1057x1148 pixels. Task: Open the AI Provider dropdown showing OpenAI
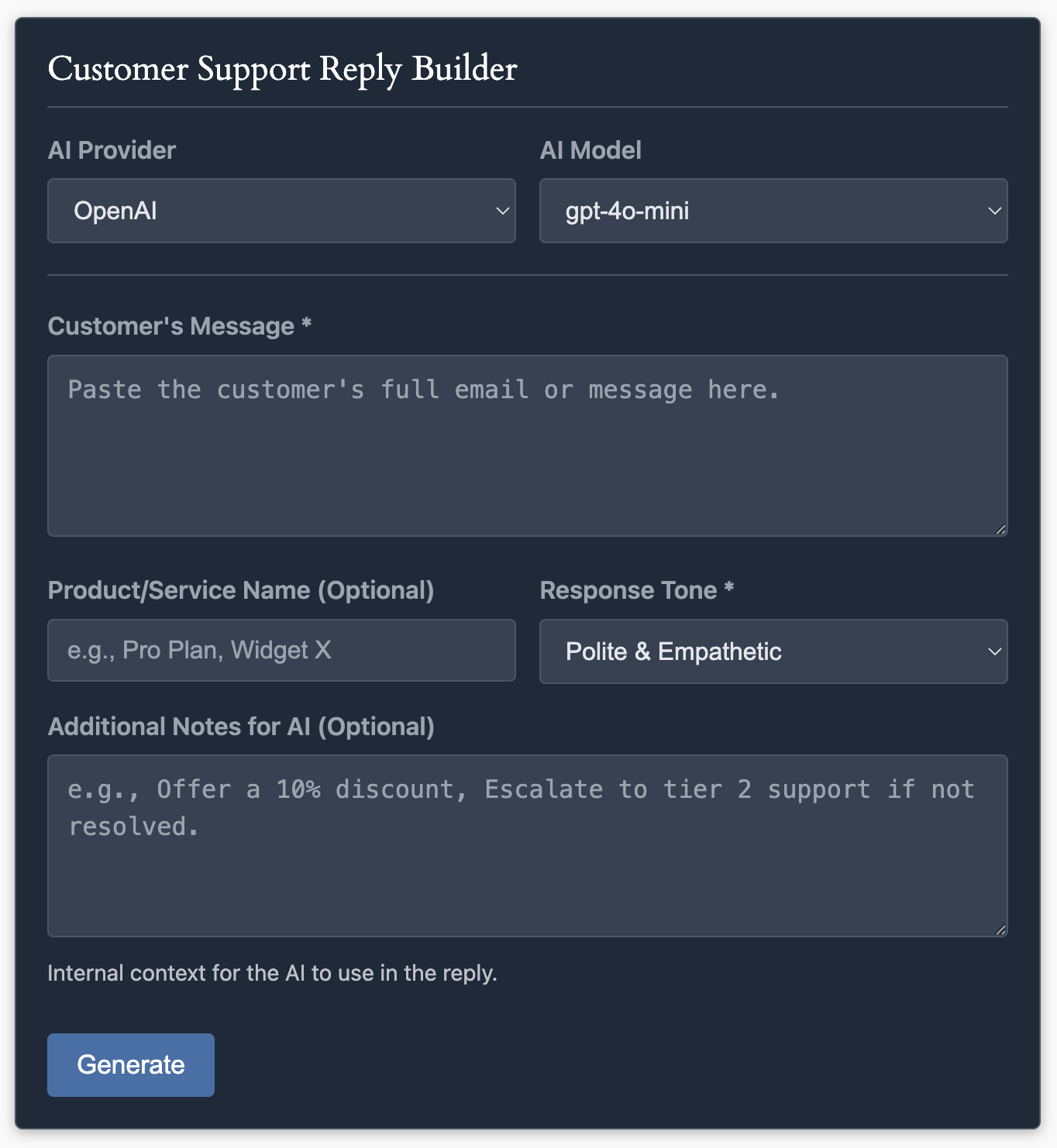[x=281, y=211]
